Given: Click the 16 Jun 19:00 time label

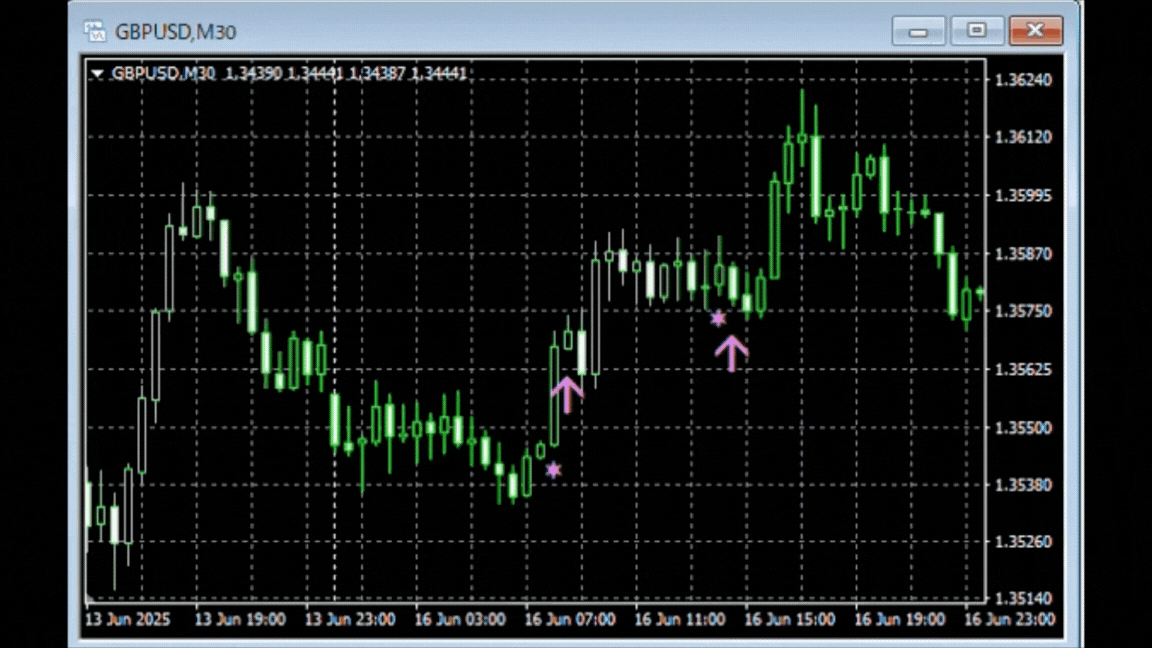Looking at the screenshot, I should click(899, 619).
